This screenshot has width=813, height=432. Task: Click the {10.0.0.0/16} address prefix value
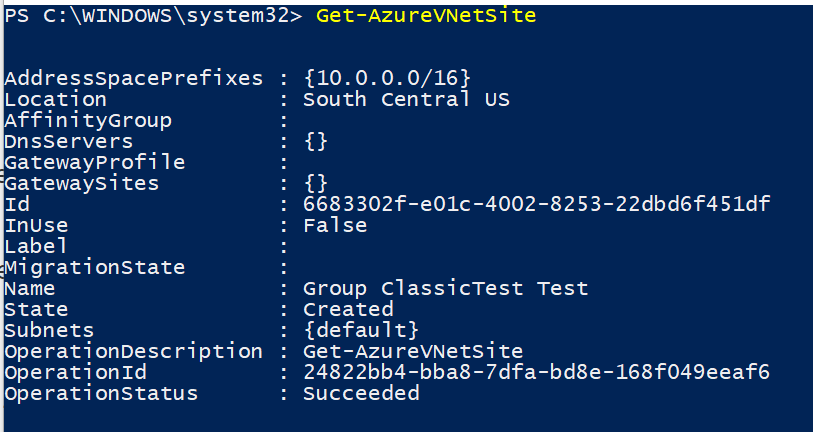386,78
